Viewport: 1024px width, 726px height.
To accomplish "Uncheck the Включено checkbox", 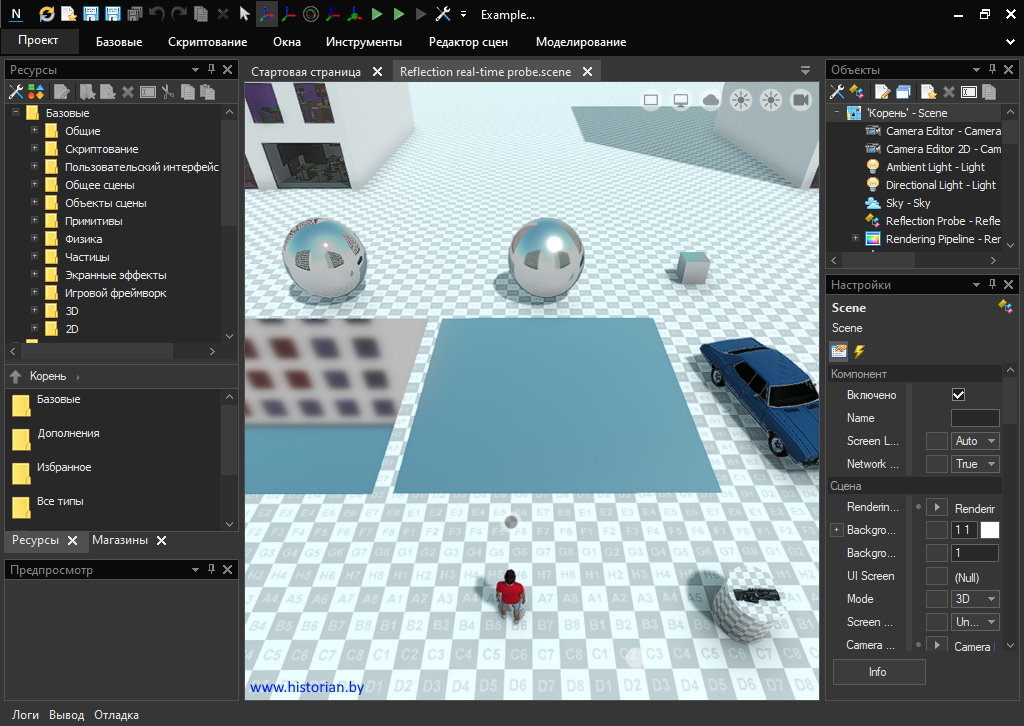I will [958, 395].
